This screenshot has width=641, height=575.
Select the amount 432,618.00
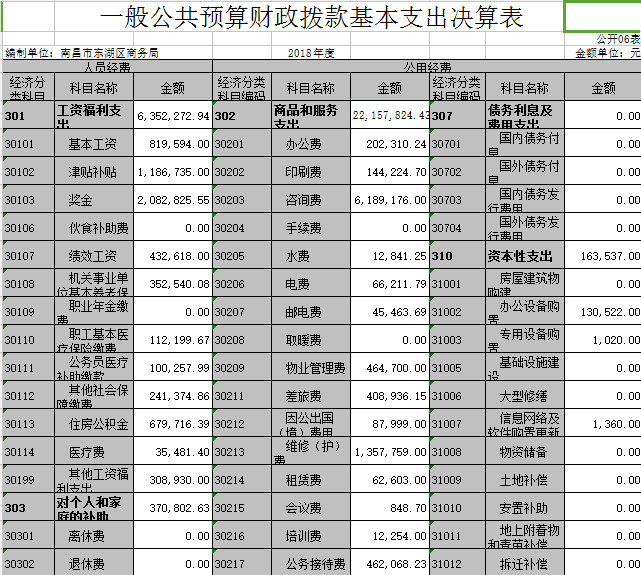click(x=179, y=256)
